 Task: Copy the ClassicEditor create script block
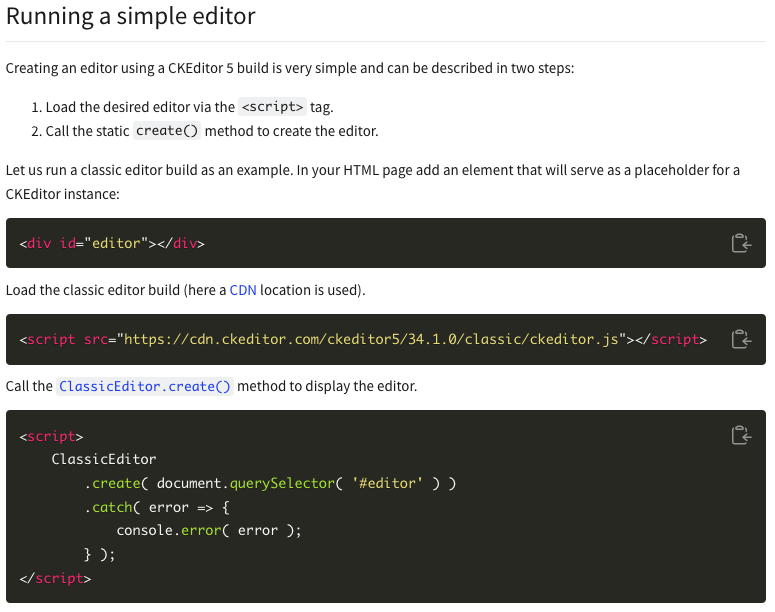[741, 435]
